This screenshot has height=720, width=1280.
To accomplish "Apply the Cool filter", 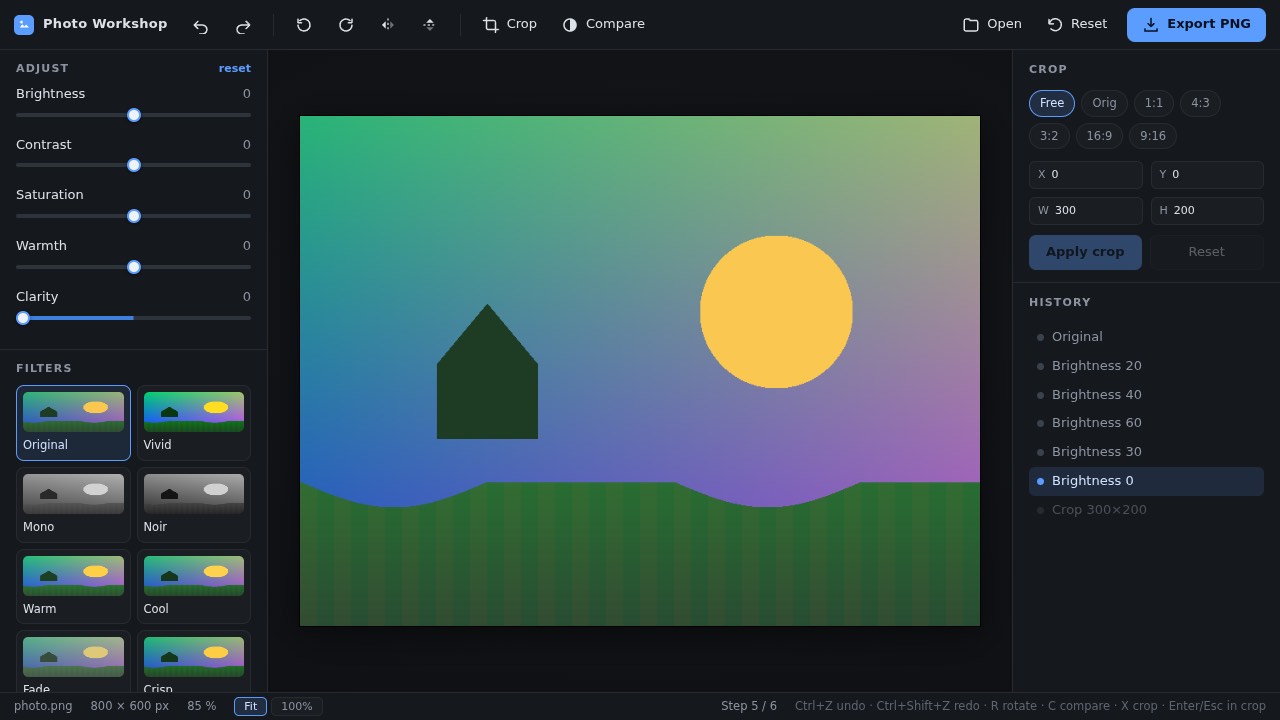I will 194,587.
